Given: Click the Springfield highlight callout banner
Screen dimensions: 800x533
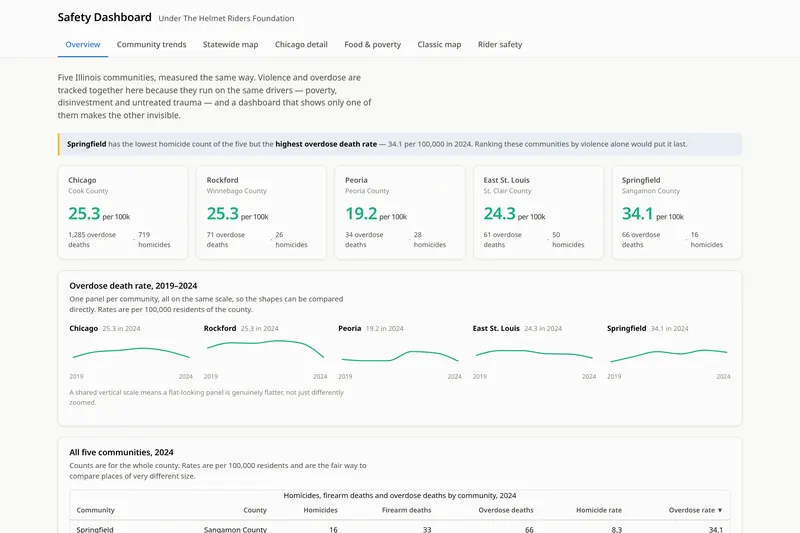Looking at the screenshot, I should [x=399, y=144].
